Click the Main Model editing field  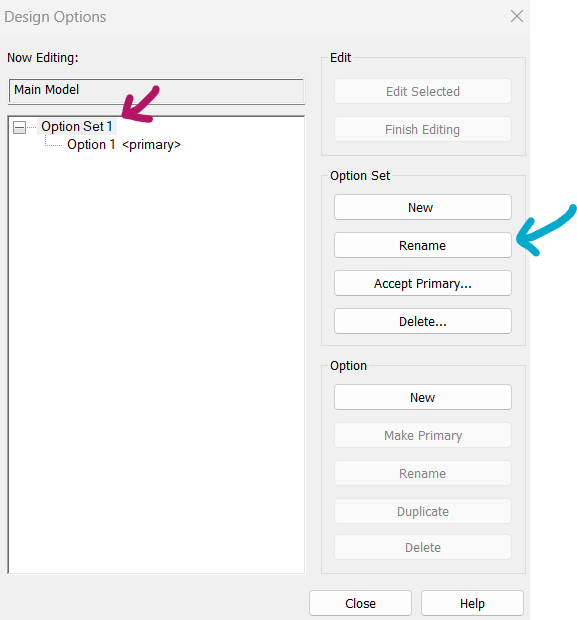[x=156, y=91]
